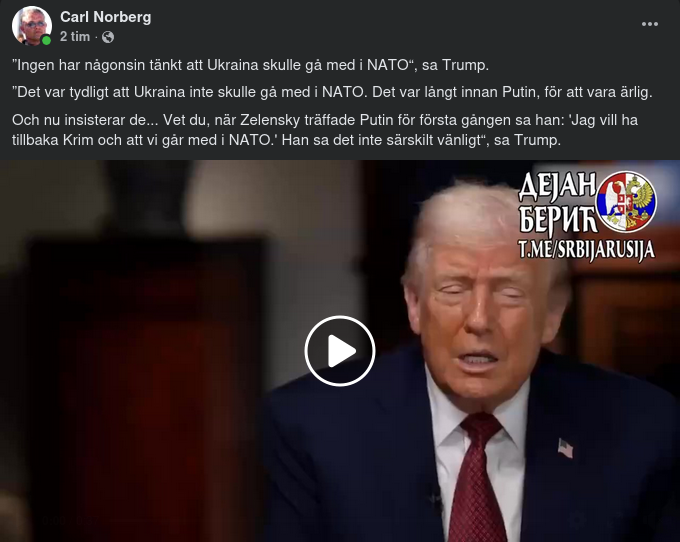This screenshot has width=680, height=542.
Task: Click the Serbian-Russian coat of arms emblem
Action: (626, 202)
